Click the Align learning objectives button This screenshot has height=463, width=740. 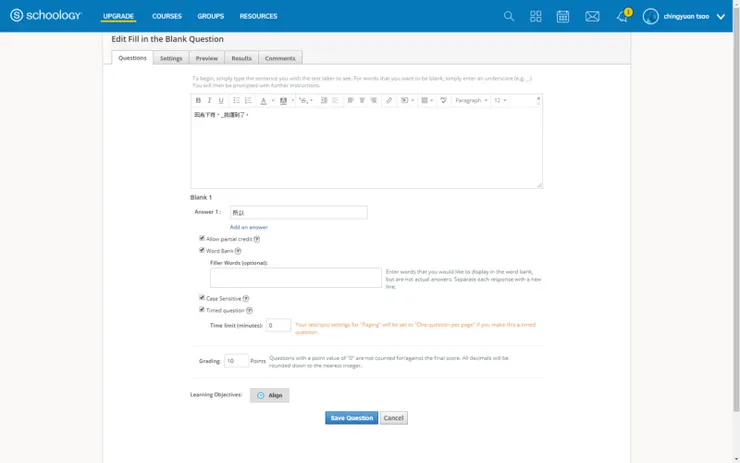[269, 395]
